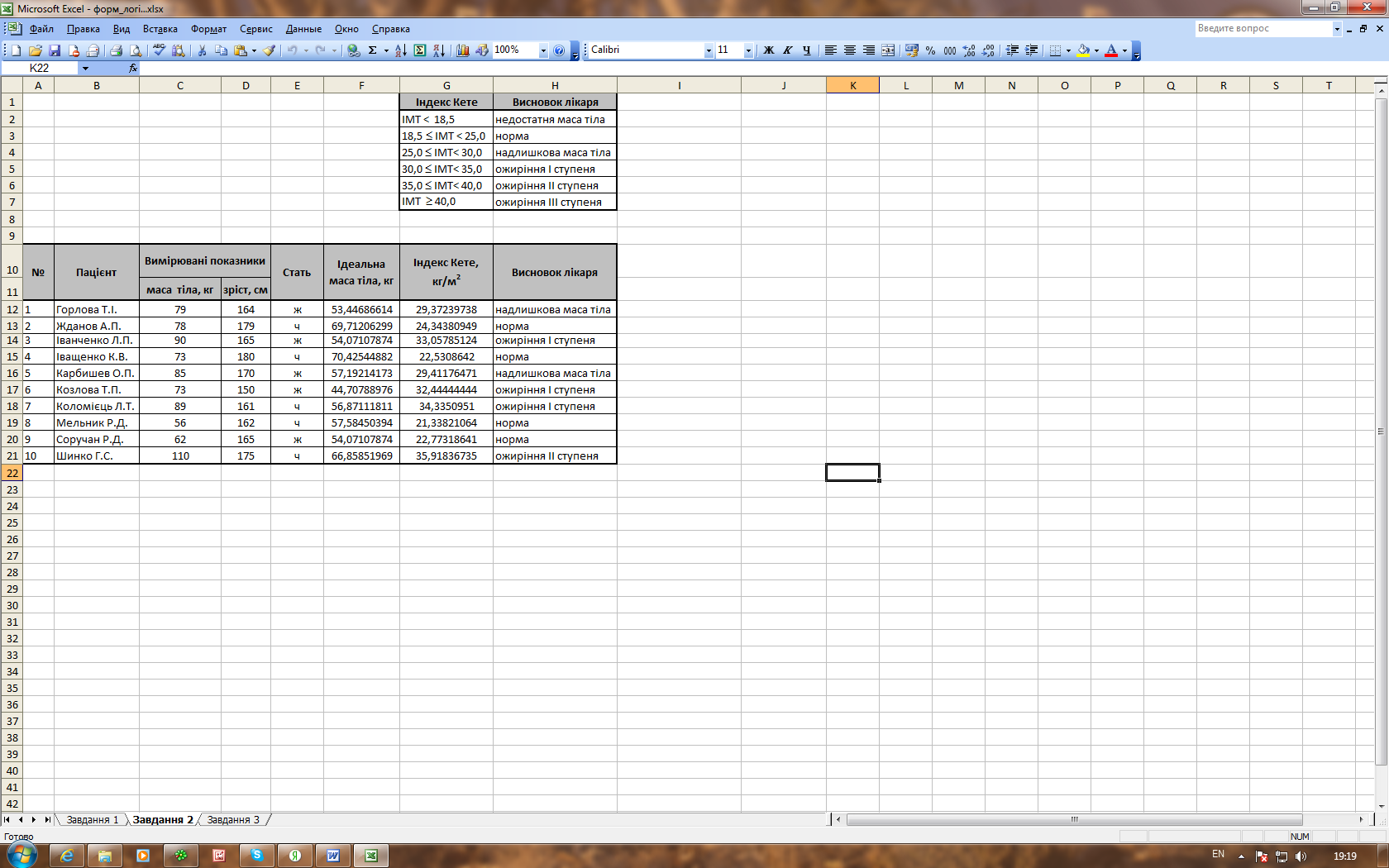Open the font name dropdown (Calibri)
The image size is (1389, 868).
[709, 50]
